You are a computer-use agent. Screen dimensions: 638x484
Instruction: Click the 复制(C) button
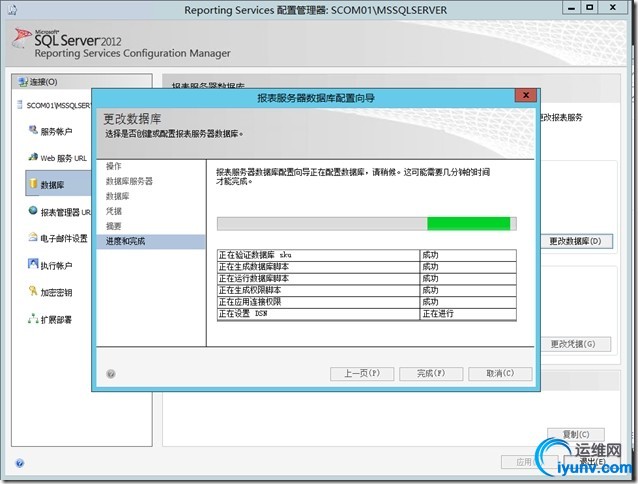(x=576, y=434)
